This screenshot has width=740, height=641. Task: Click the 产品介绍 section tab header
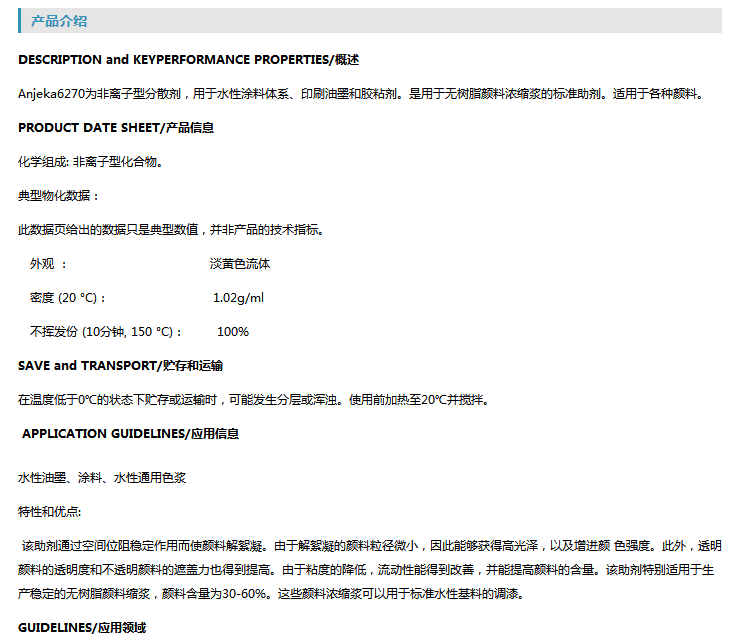click(58, 21)
